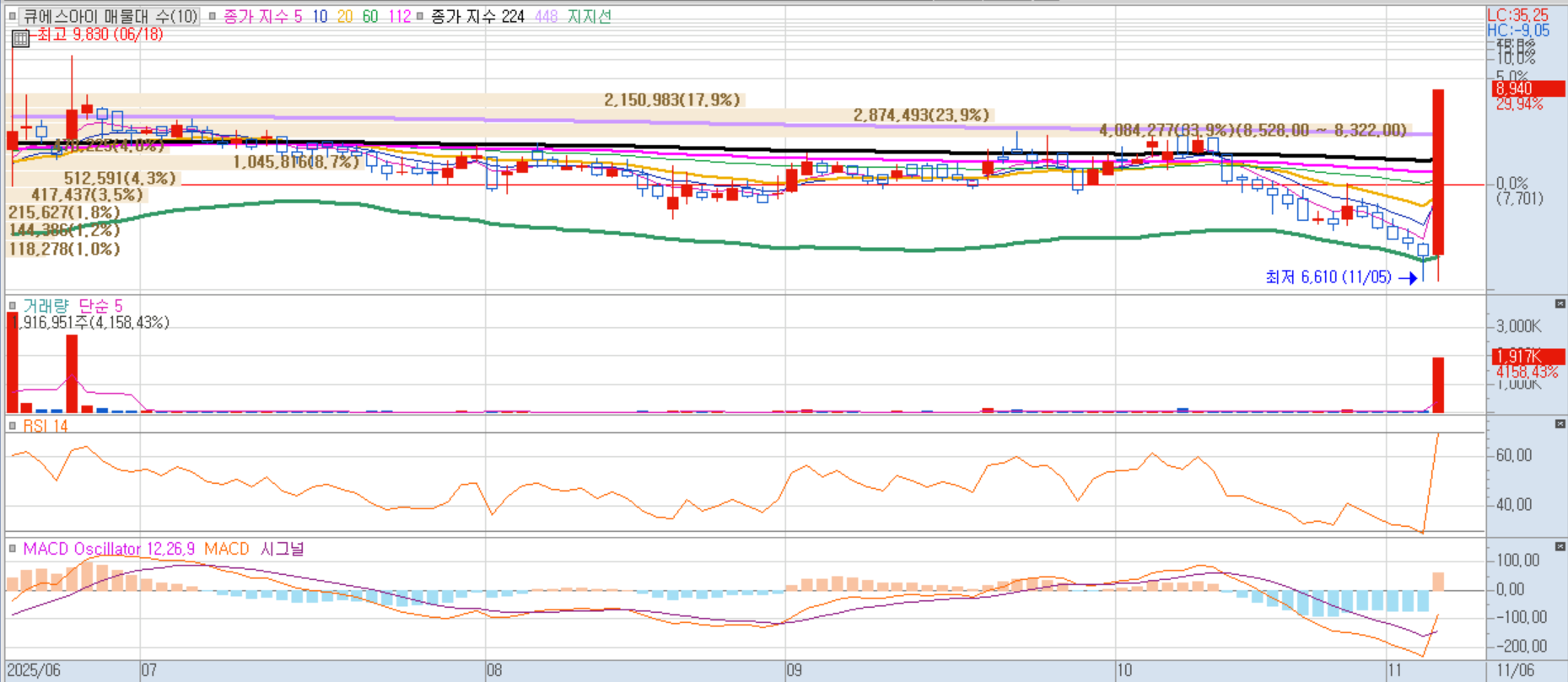The width and height of the screenshot is (1568, 682).
Task: Click the 118,278(1.0%) volume profile label
Action: pos(64,249)
